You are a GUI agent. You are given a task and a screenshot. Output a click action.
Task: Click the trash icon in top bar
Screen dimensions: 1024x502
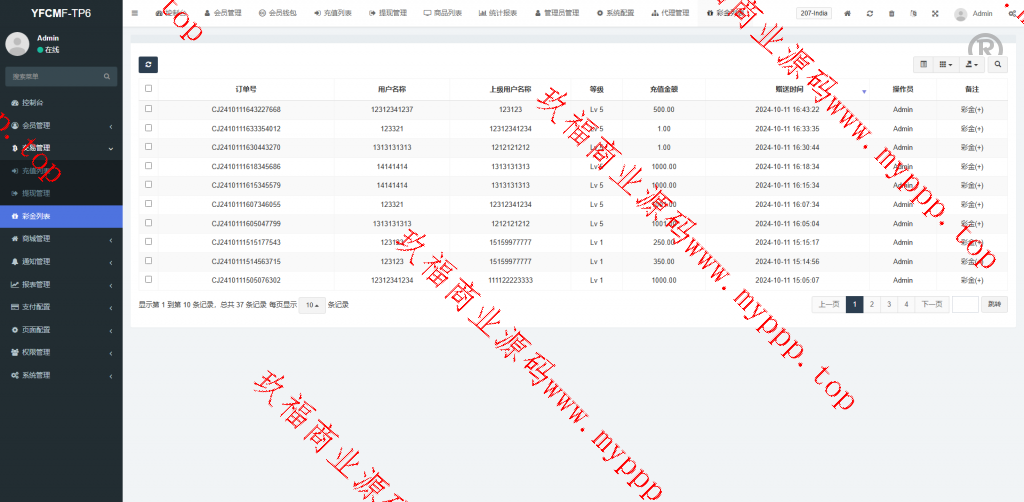pos(892,13)
